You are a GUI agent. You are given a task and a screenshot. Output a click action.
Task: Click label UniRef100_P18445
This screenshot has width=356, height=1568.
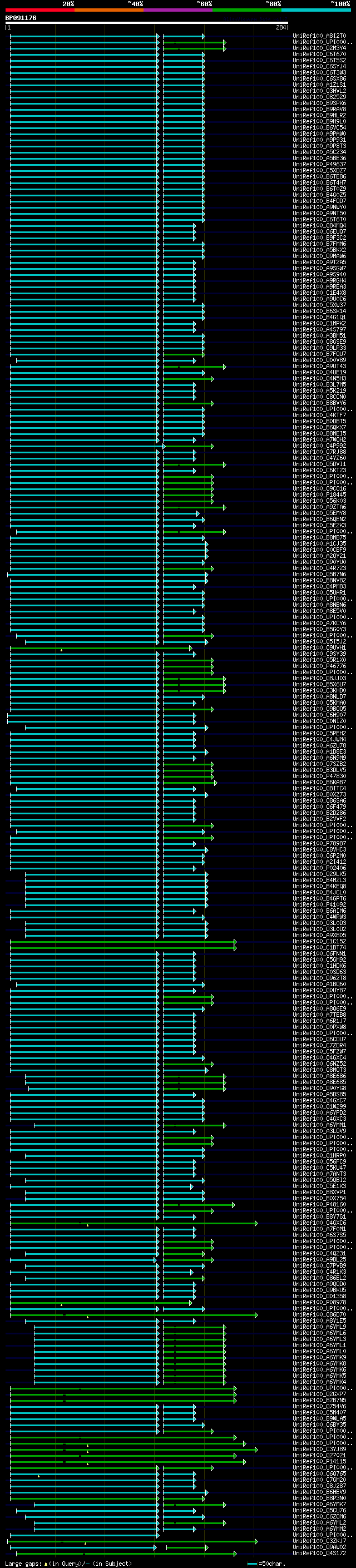coord(319,495)
